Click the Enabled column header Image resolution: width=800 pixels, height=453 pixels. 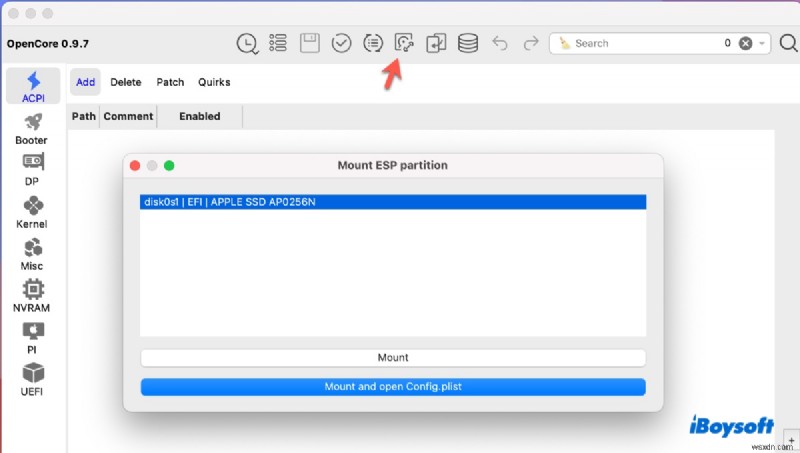(199, 116)
